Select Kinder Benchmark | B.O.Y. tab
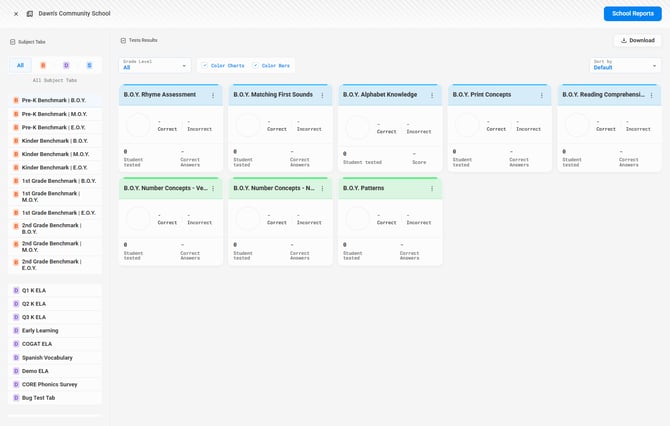The height and width of the screenshot is (426, 670). 54,141
